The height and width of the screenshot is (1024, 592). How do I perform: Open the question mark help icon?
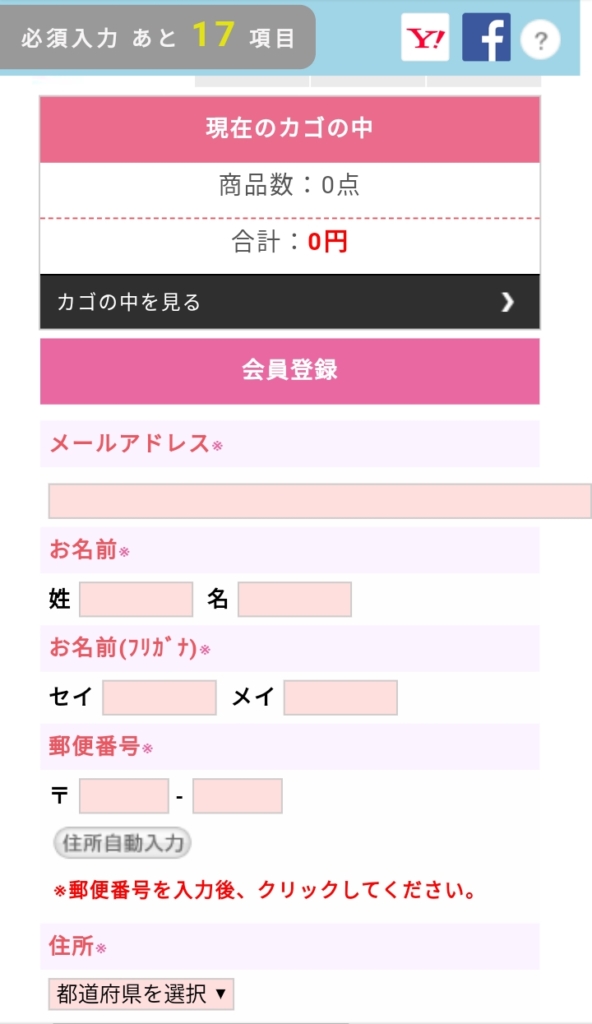(x=540, y=40)
